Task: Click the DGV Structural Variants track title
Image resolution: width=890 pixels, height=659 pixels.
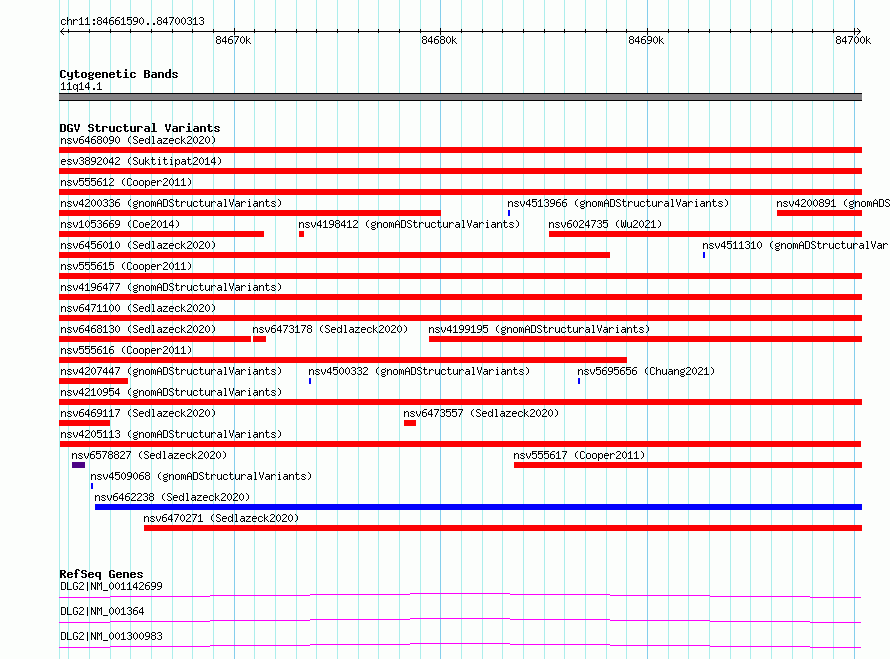Action: click(x=140, y=128)
